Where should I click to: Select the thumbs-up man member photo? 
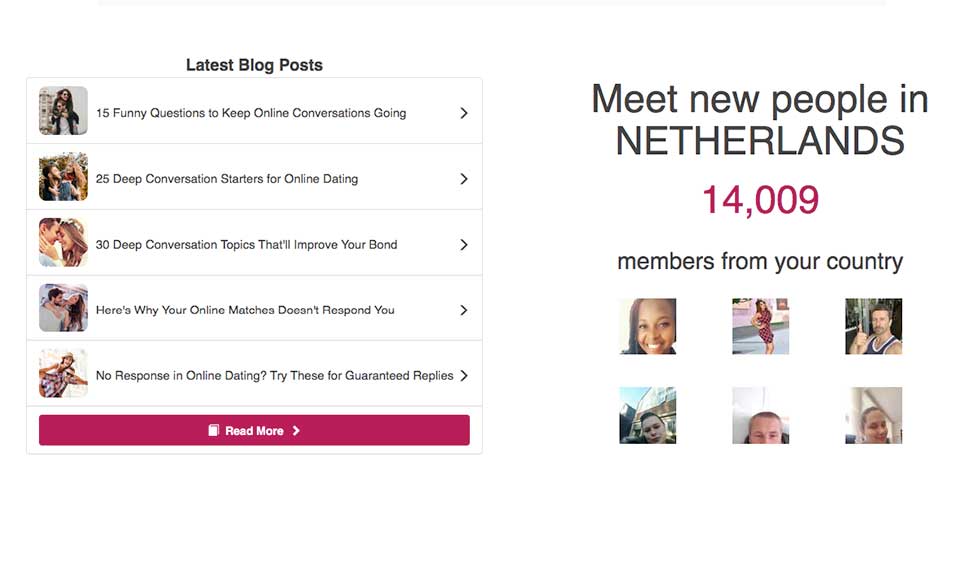point(874,326)
